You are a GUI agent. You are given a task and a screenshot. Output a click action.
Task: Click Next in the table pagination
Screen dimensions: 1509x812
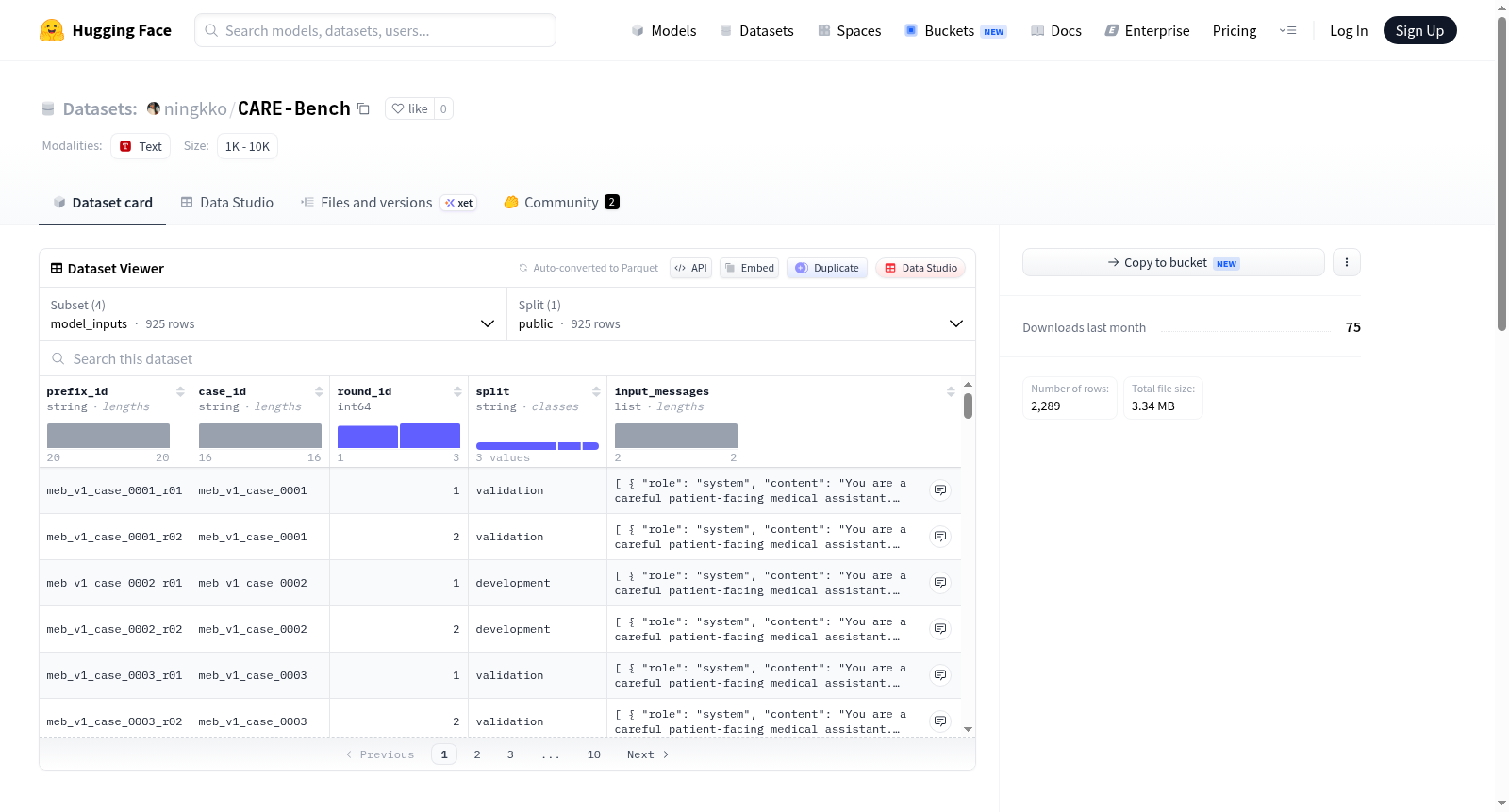[x=648, y=754]
